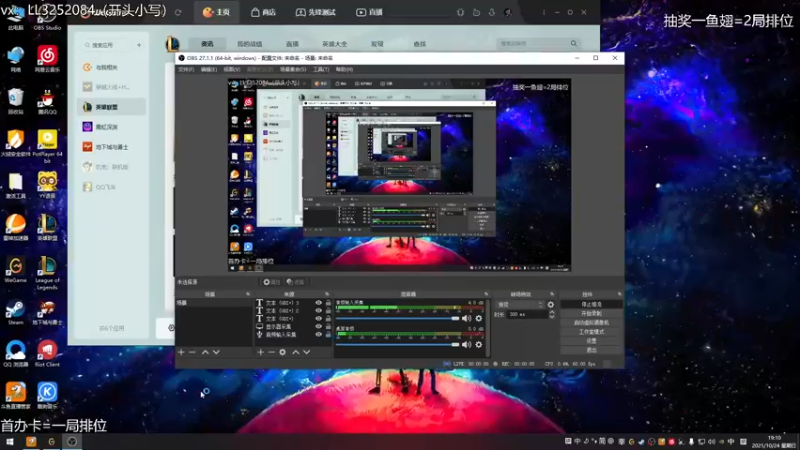Click volume slider of first mixer channel
The width and height of the screenshot is (800, 450).
(397, 318)
